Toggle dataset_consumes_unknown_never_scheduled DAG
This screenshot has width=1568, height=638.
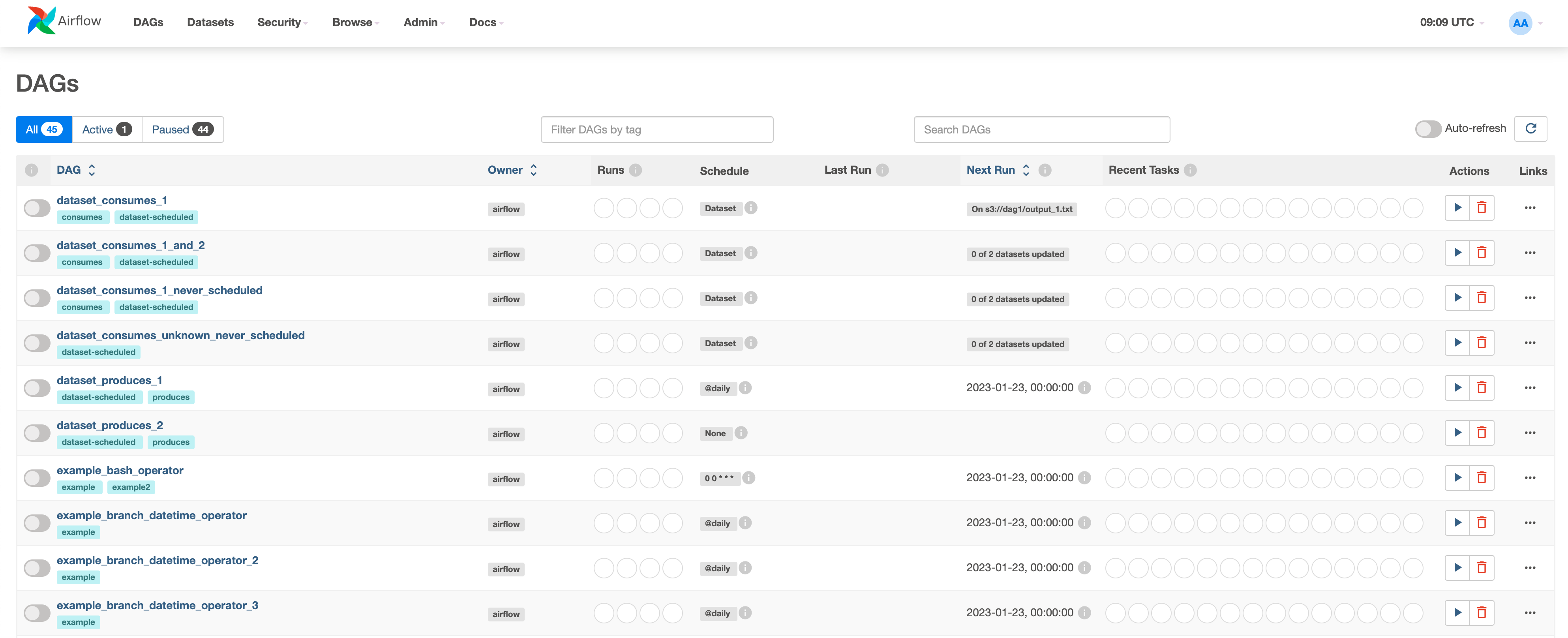pyautogui.click(x=37, y=343)
